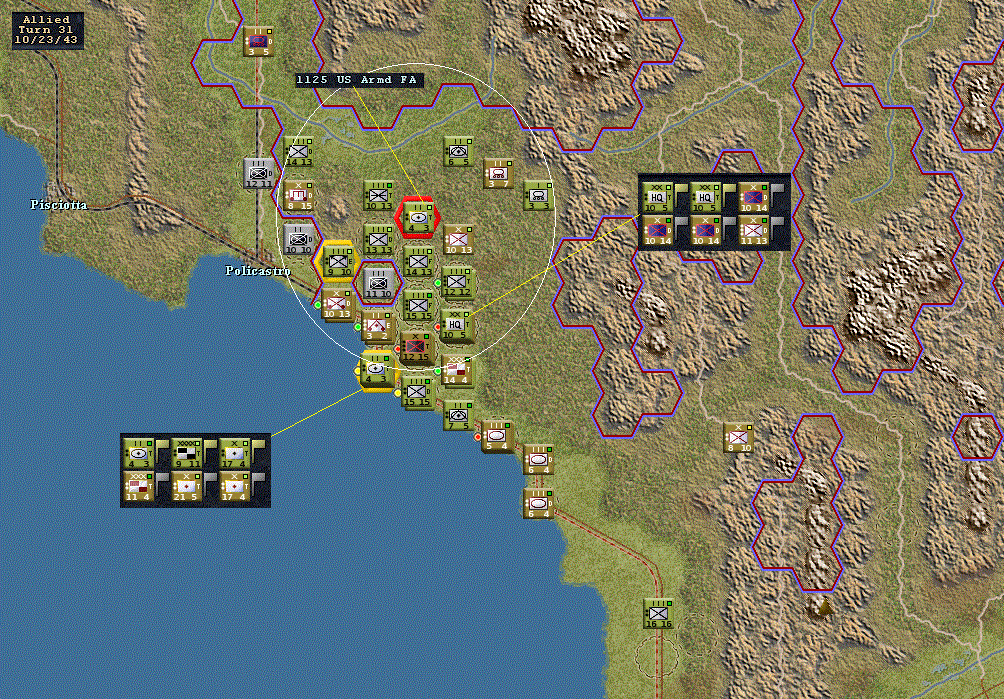Click the infantry unit 15-15 marked D
The width and height of the screenshot is (1004, 699).
coord(417,392)
